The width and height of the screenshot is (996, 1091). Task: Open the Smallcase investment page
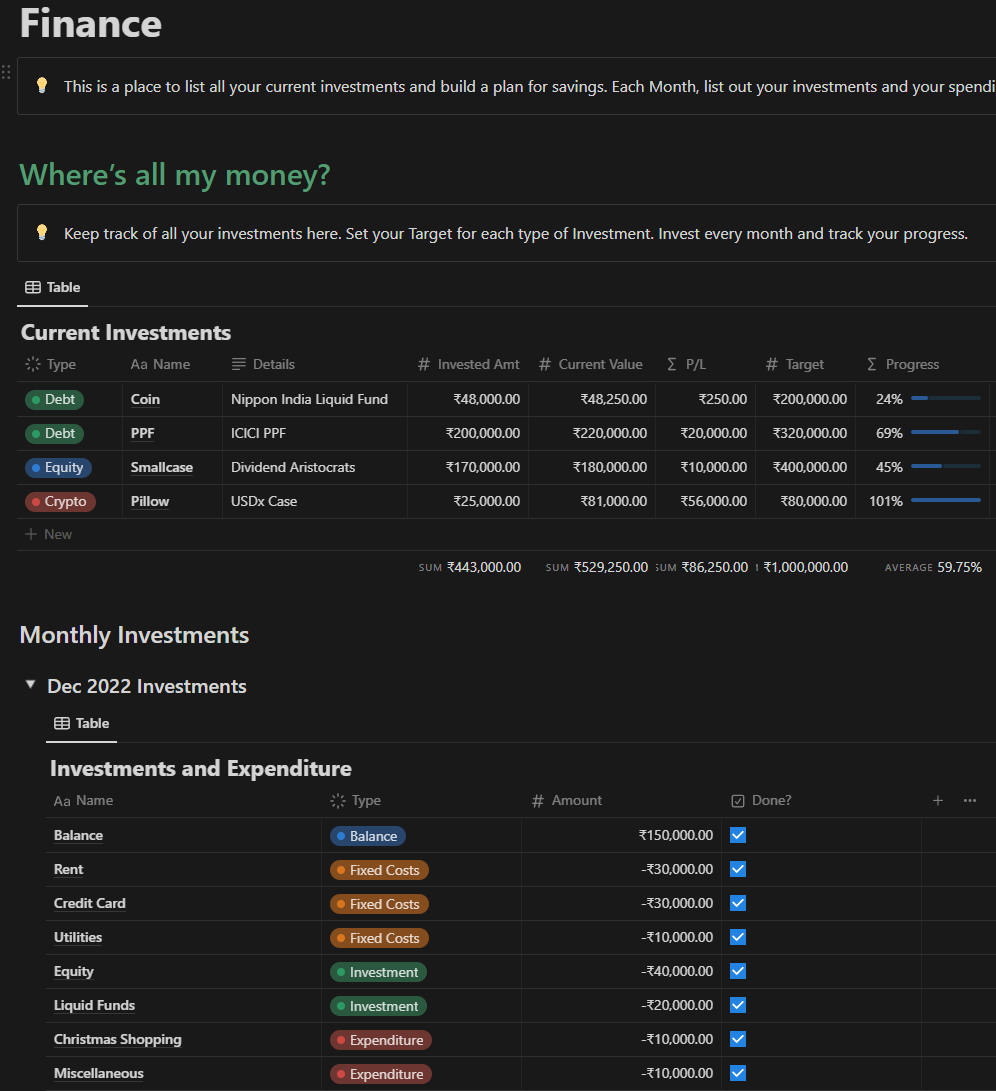click(x=161, y=468)
